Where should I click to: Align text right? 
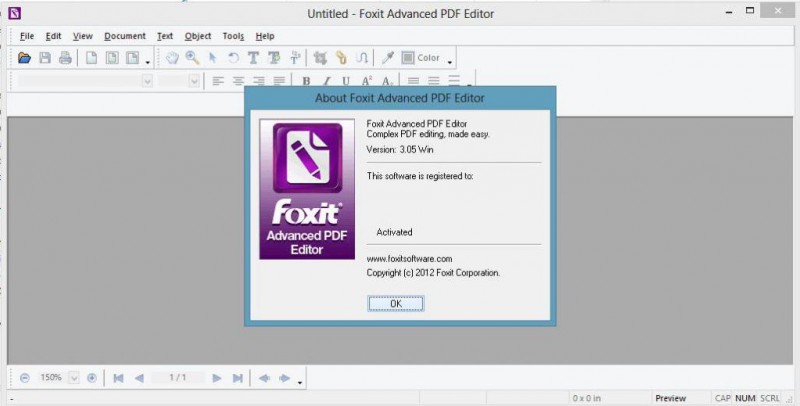[x=259, y=81]
